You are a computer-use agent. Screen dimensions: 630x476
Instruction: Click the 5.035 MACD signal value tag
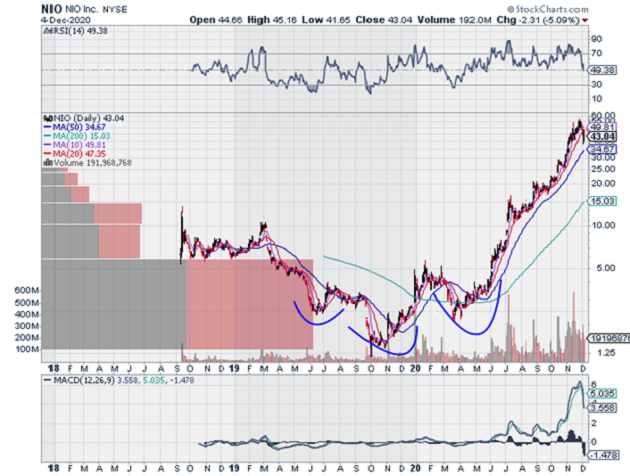tap(602, 394)
